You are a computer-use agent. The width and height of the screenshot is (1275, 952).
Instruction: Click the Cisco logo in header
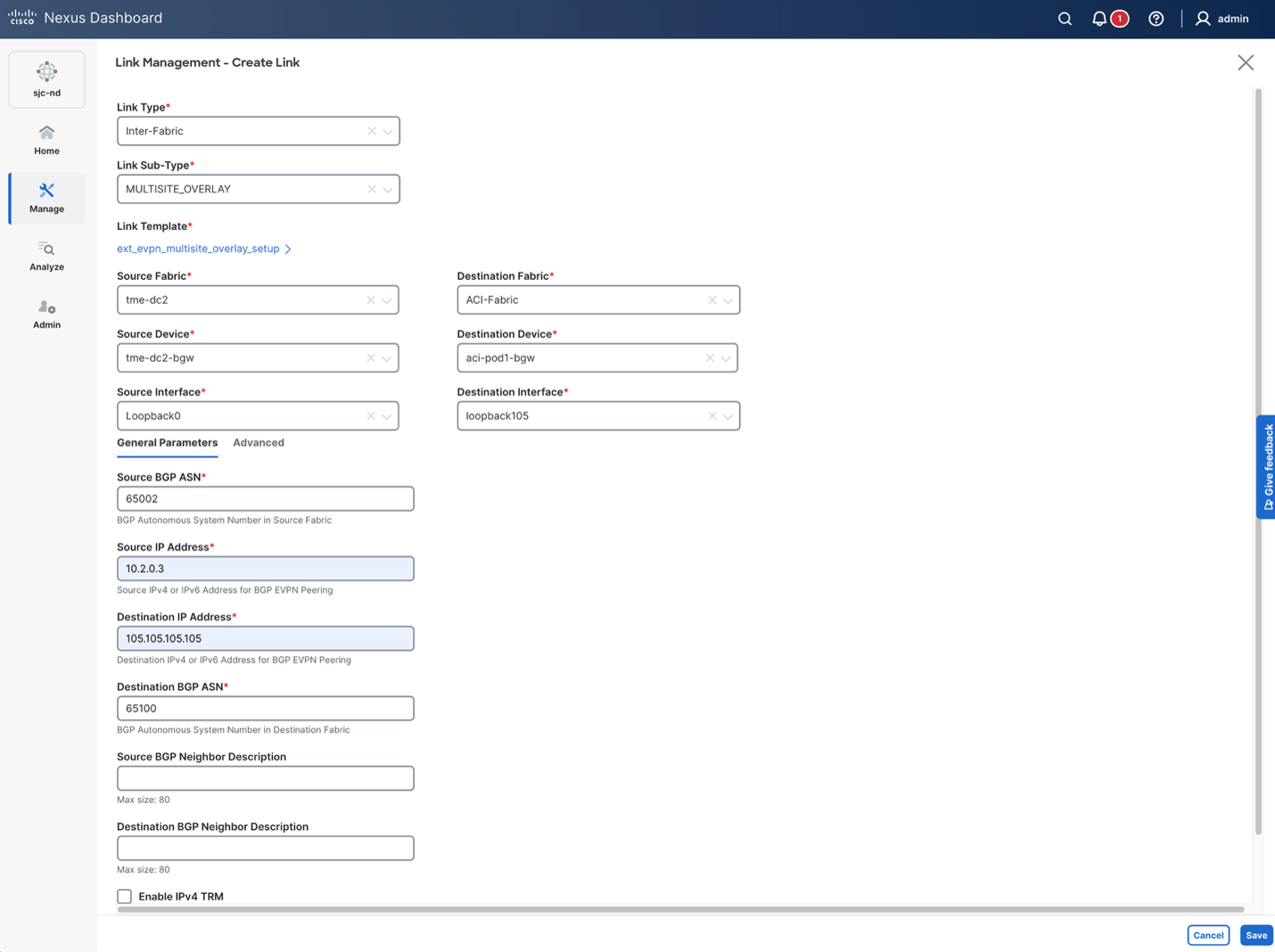[22, 18]
